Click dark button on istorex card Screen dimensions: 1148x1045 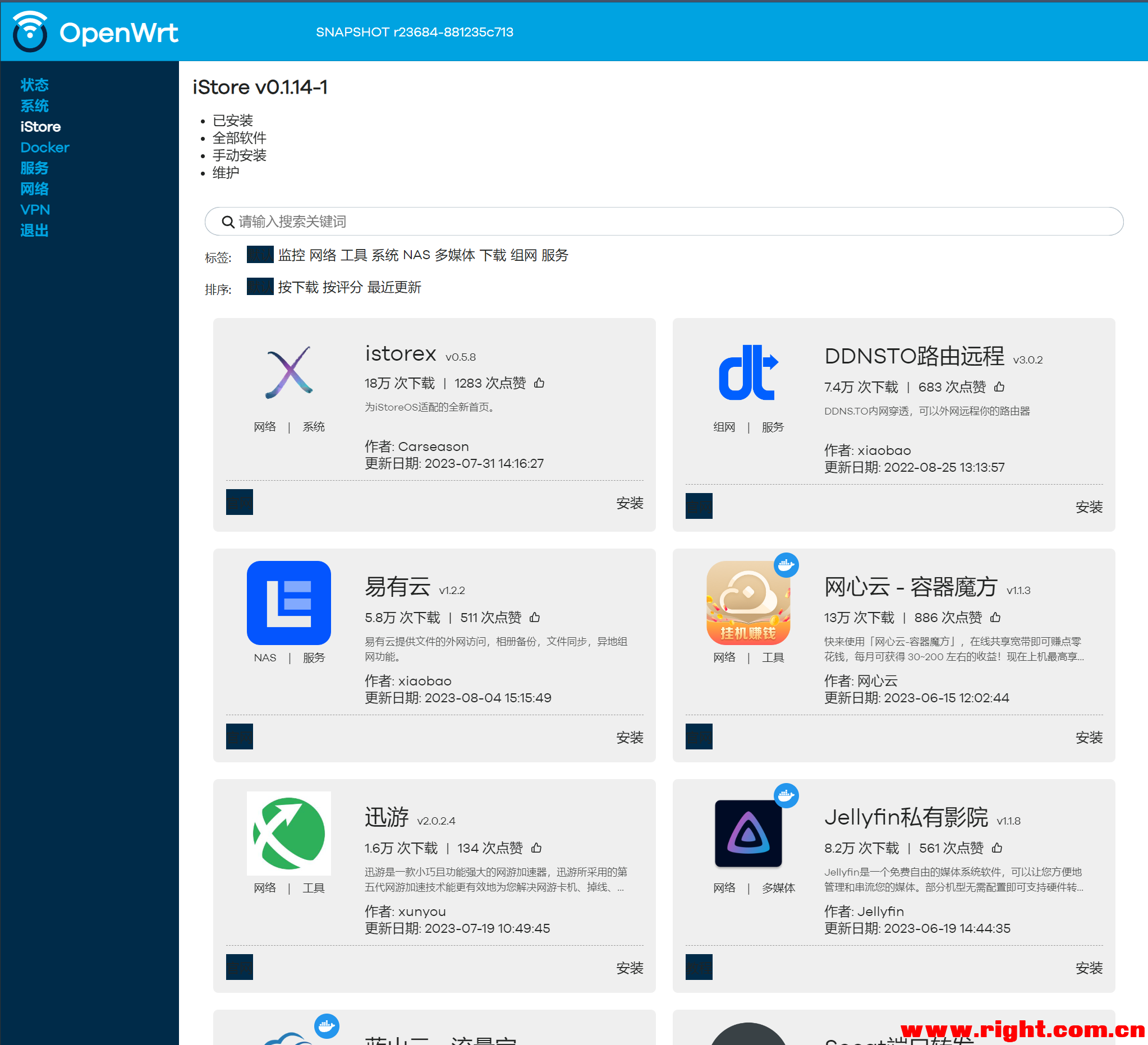tap(239, 502)
